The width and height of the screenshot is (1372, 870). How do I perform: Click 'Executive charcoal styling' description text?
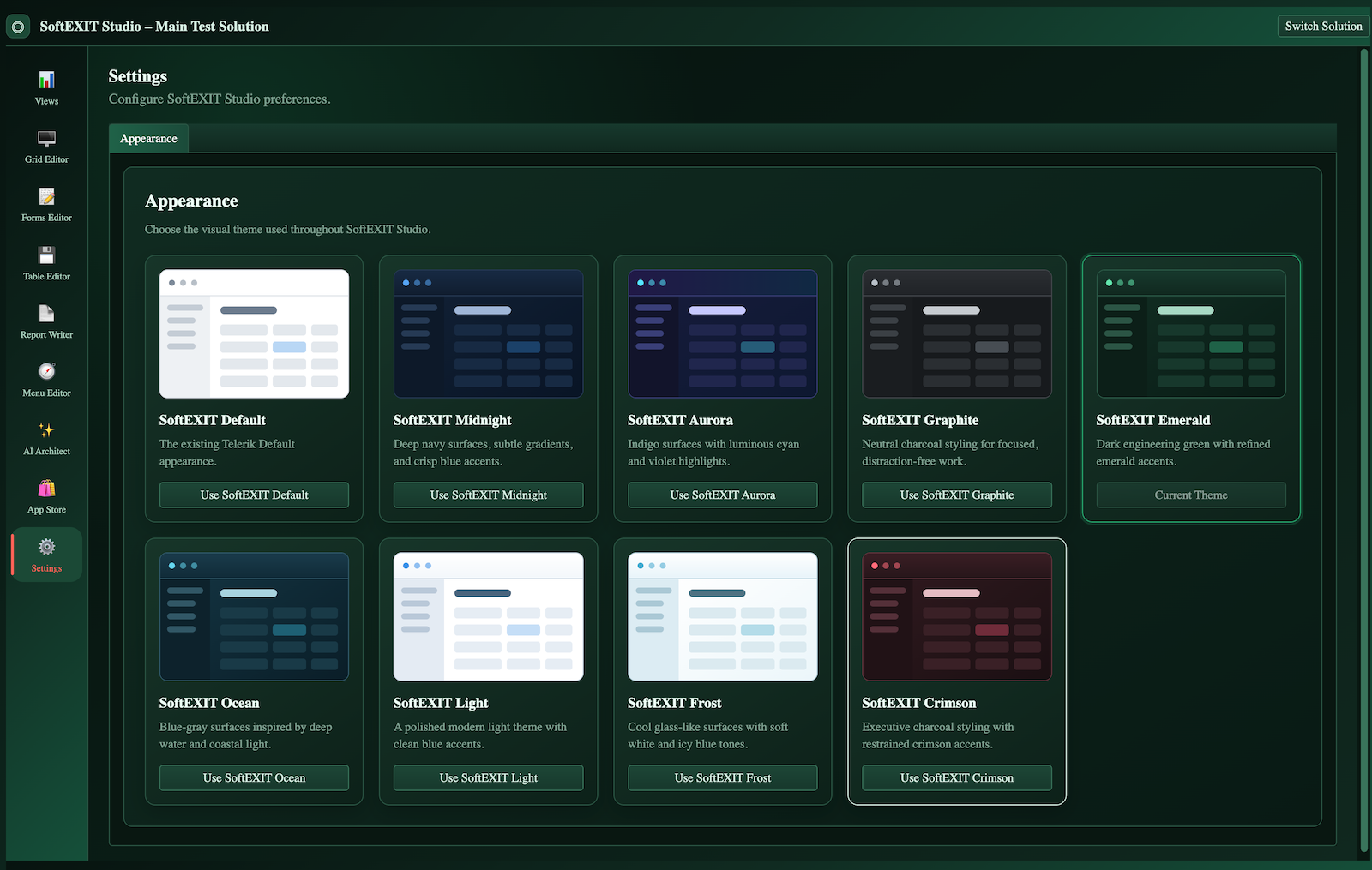click(938, 735)
